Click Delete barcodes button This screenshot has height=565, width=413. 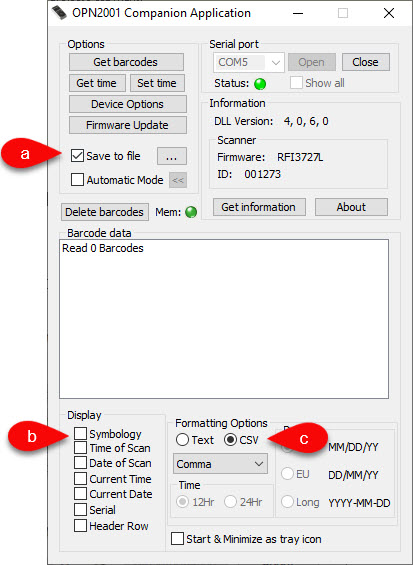[x=105, y=212]
